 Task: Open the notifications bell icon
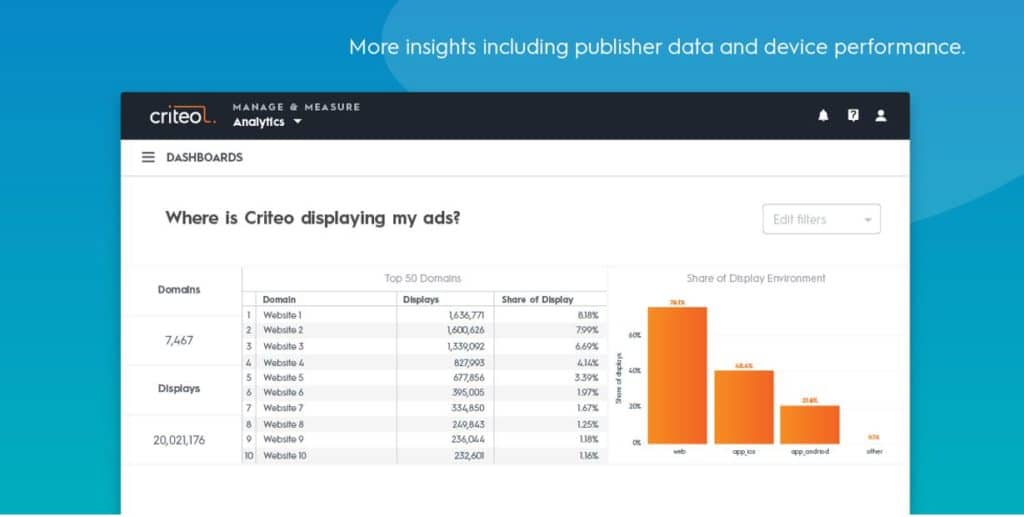coord(823,116)
